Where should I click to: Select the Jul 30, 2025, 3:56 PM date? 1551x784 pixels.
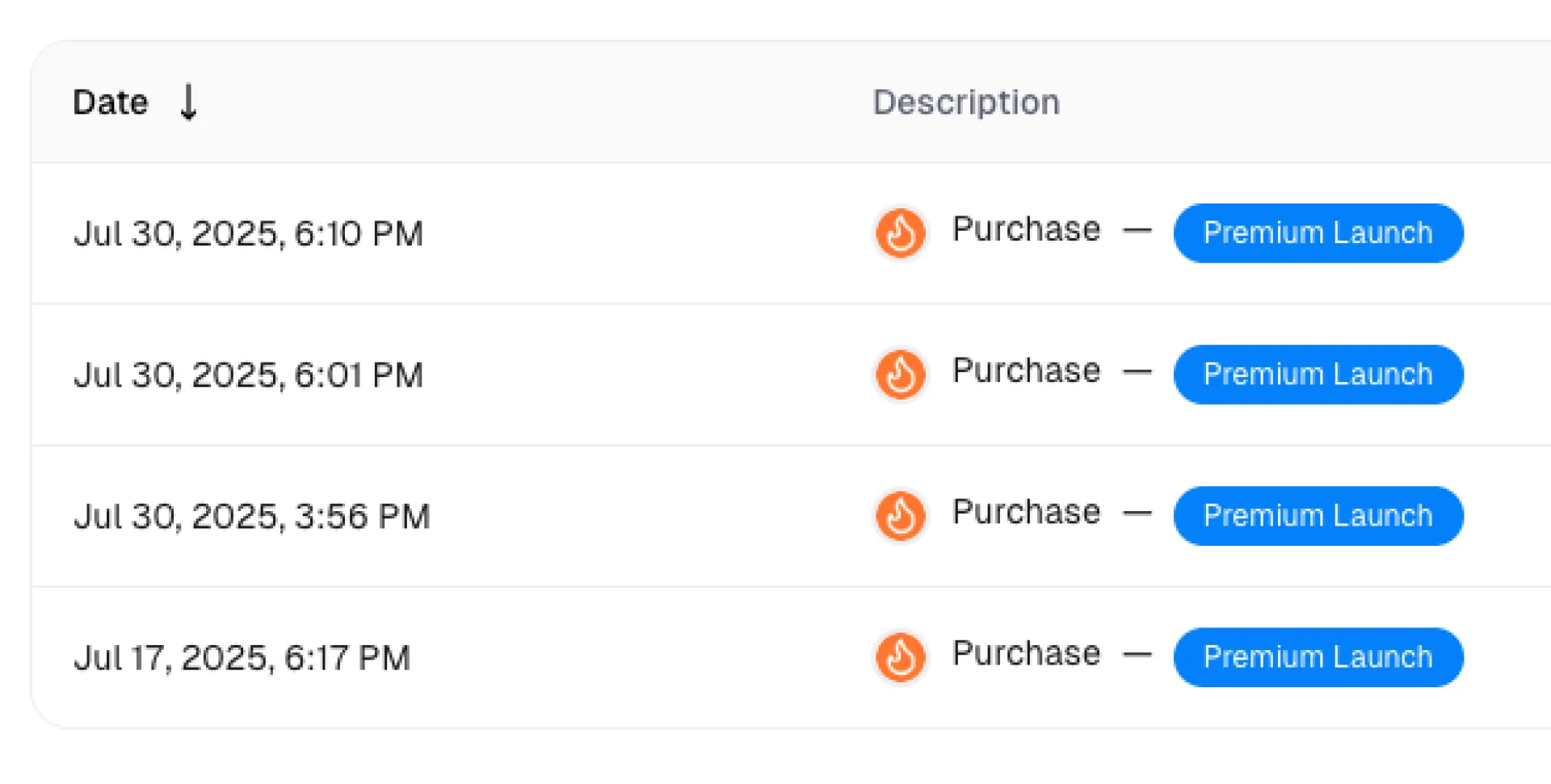(252, 517)
